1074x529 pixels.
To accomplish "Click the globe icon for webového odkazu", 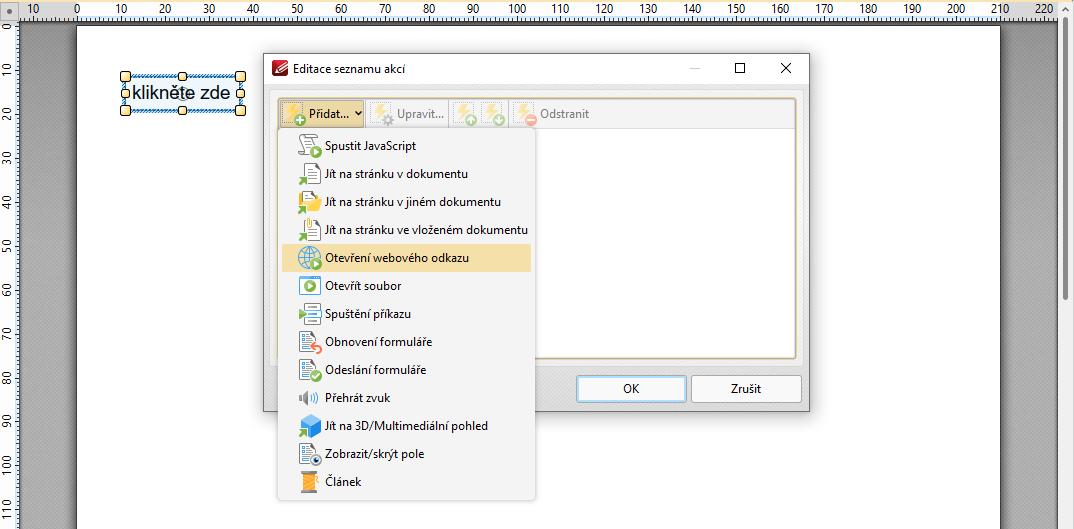I will (310, 258).
